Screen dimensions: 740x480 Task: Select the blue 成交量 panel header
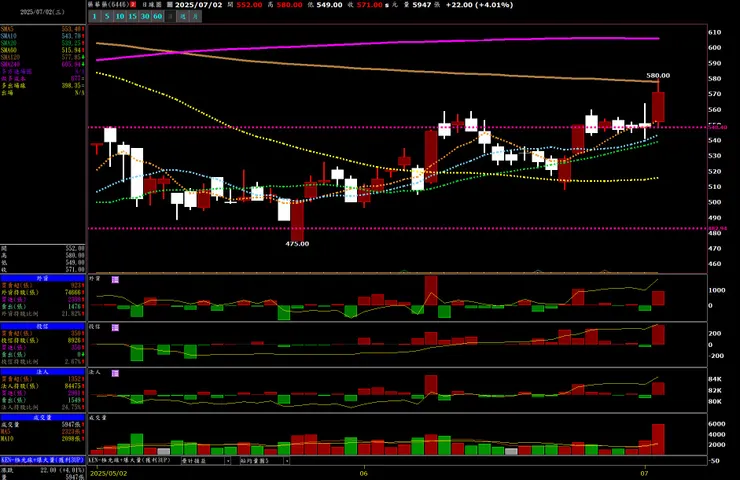[42, 417]
